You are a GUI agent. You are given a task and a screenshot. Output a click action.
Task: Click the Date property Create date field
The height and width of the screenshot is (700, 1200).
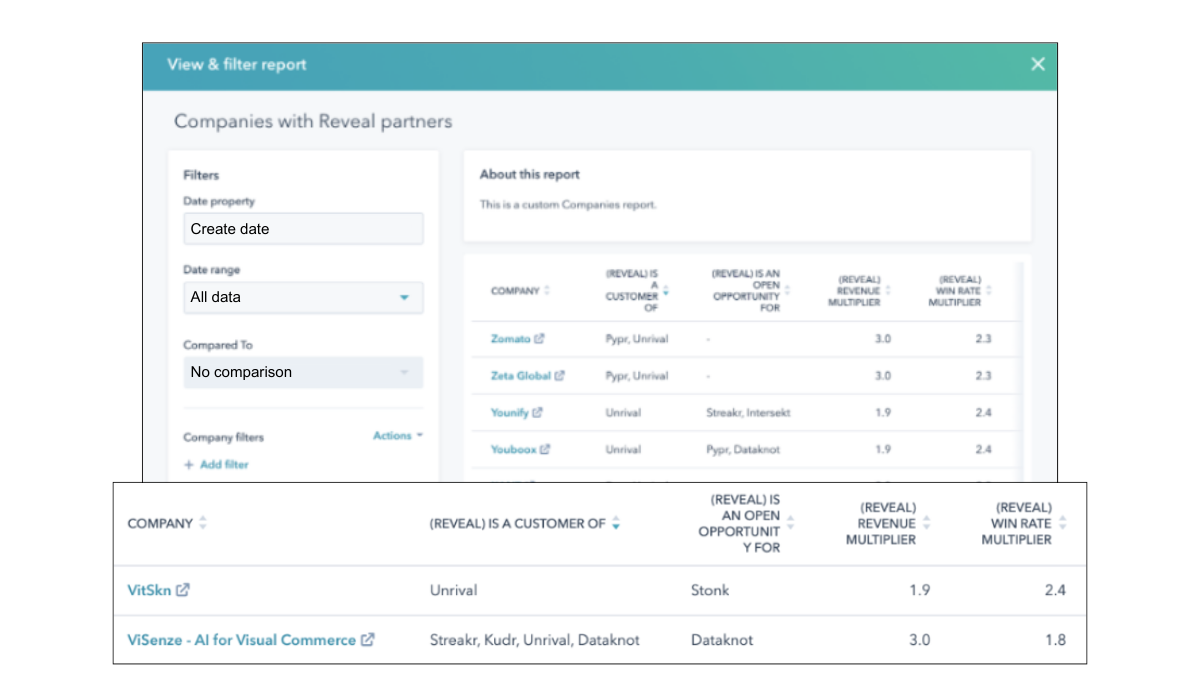coord(303,229)
